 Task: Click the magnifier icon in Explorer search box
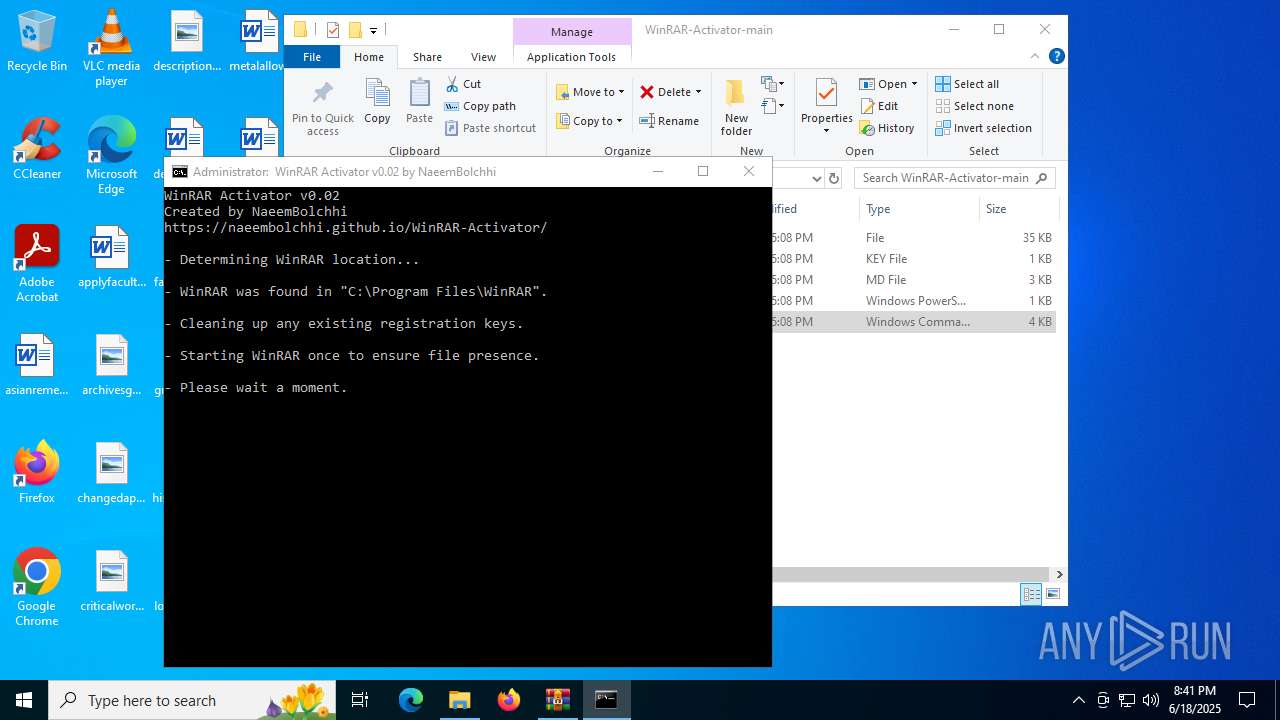(1041, 178)
